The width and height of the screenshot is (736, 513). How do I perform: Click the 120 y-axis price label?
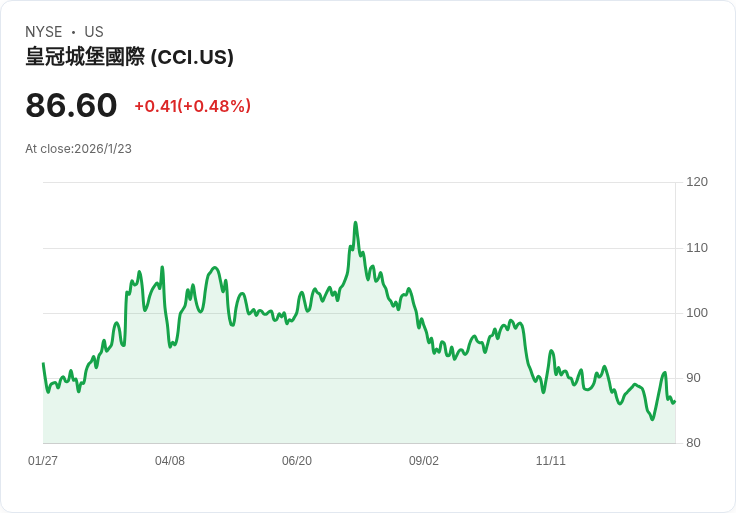[697, 182]
